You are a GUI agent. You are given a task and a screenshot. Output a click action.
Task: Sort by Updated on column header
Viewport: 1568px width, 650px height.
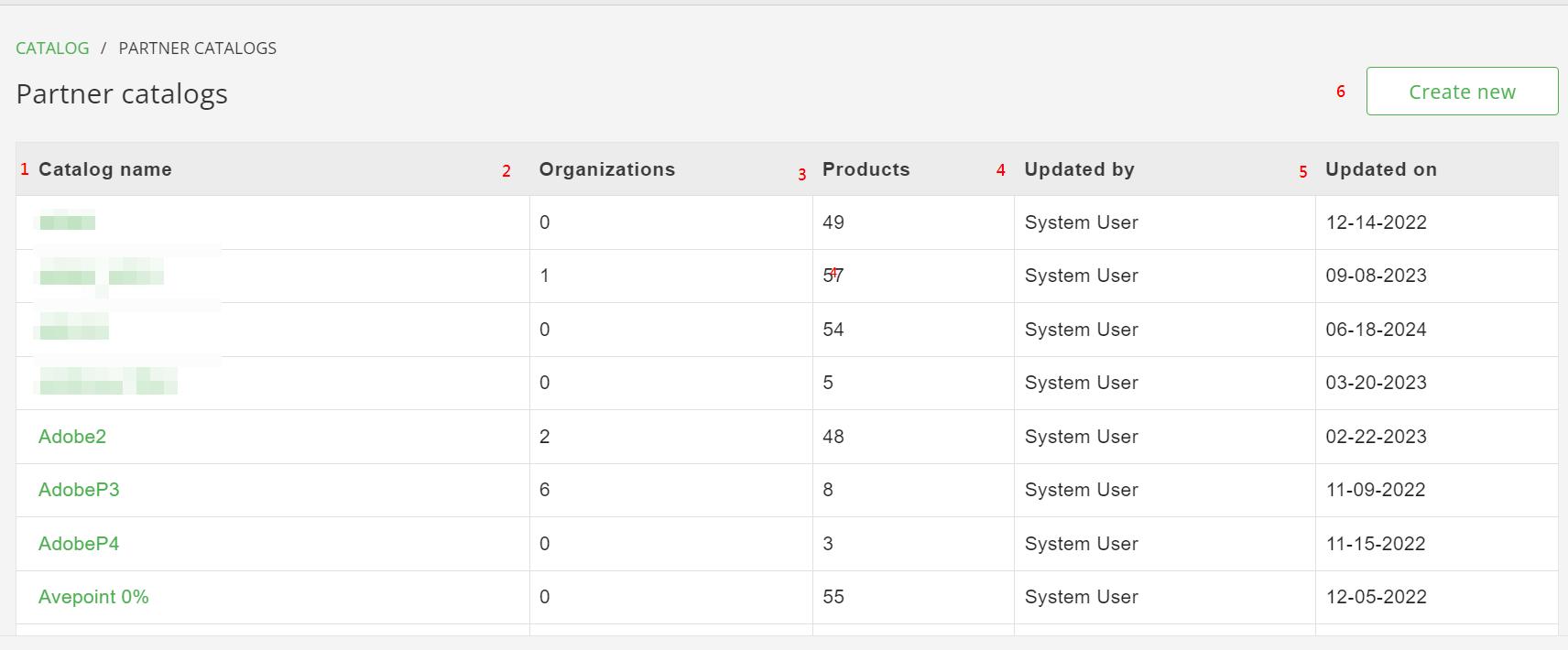click(x=1380, y=169)
